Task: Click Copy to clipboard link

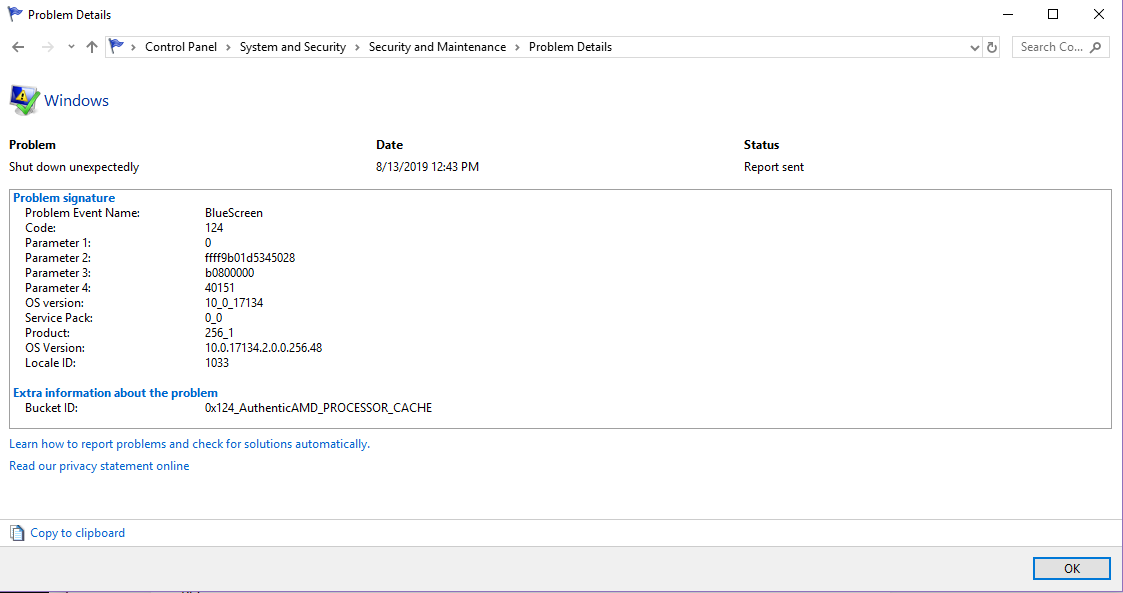Action: (77, 533)
